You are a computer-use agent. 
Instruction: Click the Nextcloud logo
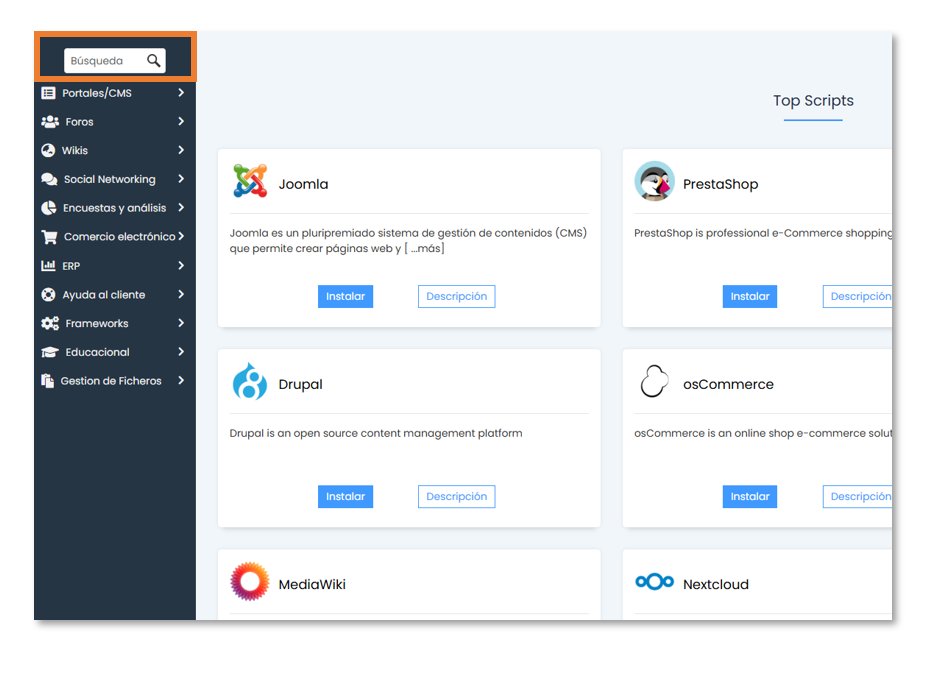[655, 582]
